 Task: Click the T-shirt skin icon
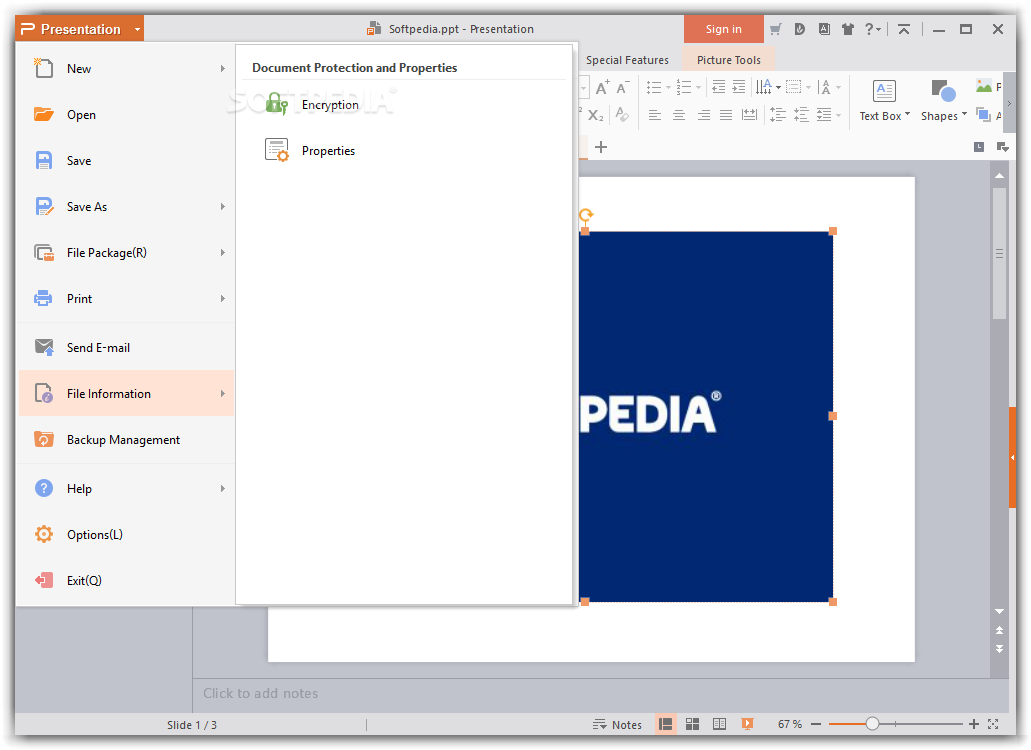tap(848, 29)
